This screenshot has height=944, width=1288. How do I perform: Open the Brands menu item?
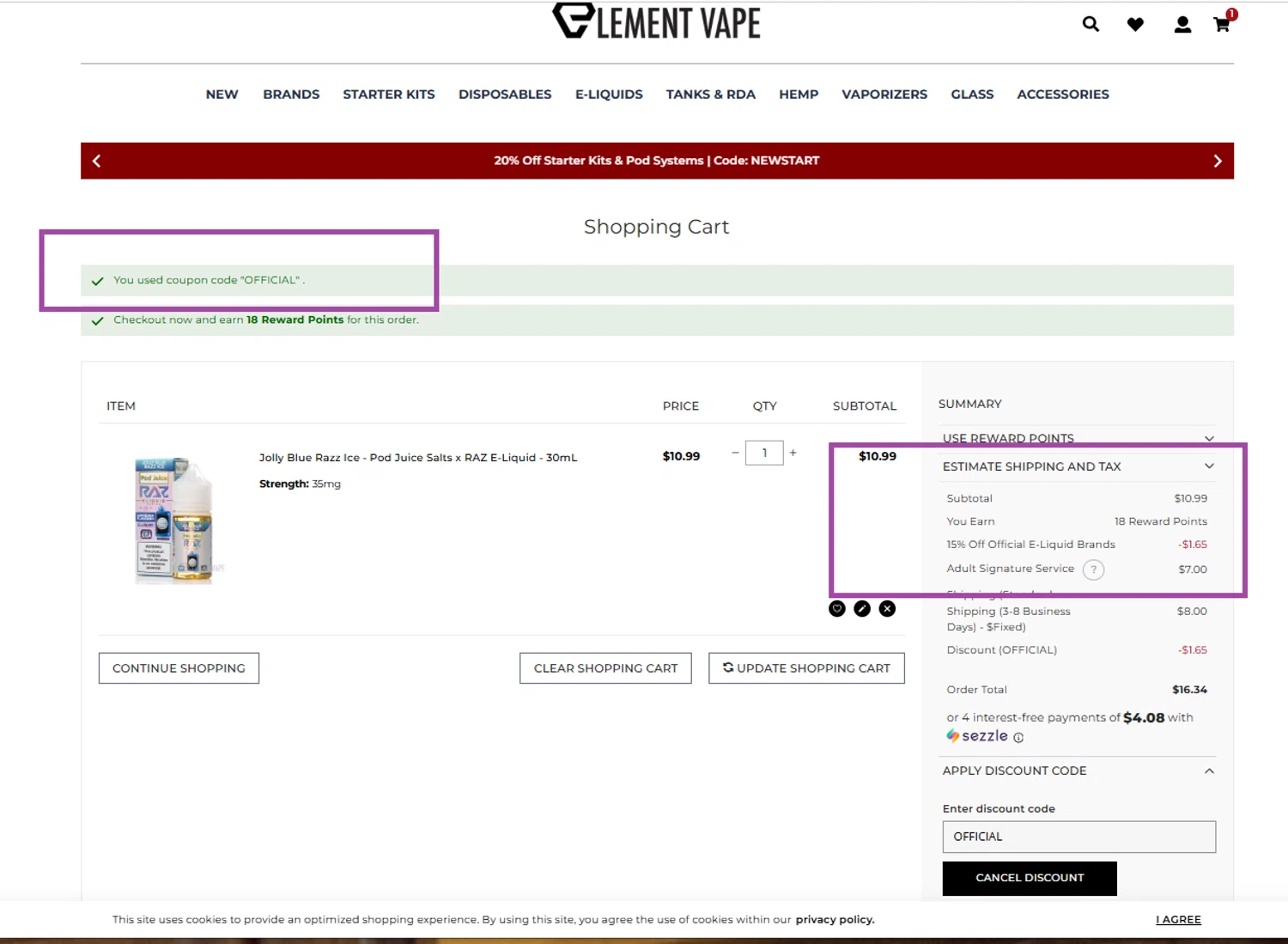pyautogui.click(x=291, y=94)
